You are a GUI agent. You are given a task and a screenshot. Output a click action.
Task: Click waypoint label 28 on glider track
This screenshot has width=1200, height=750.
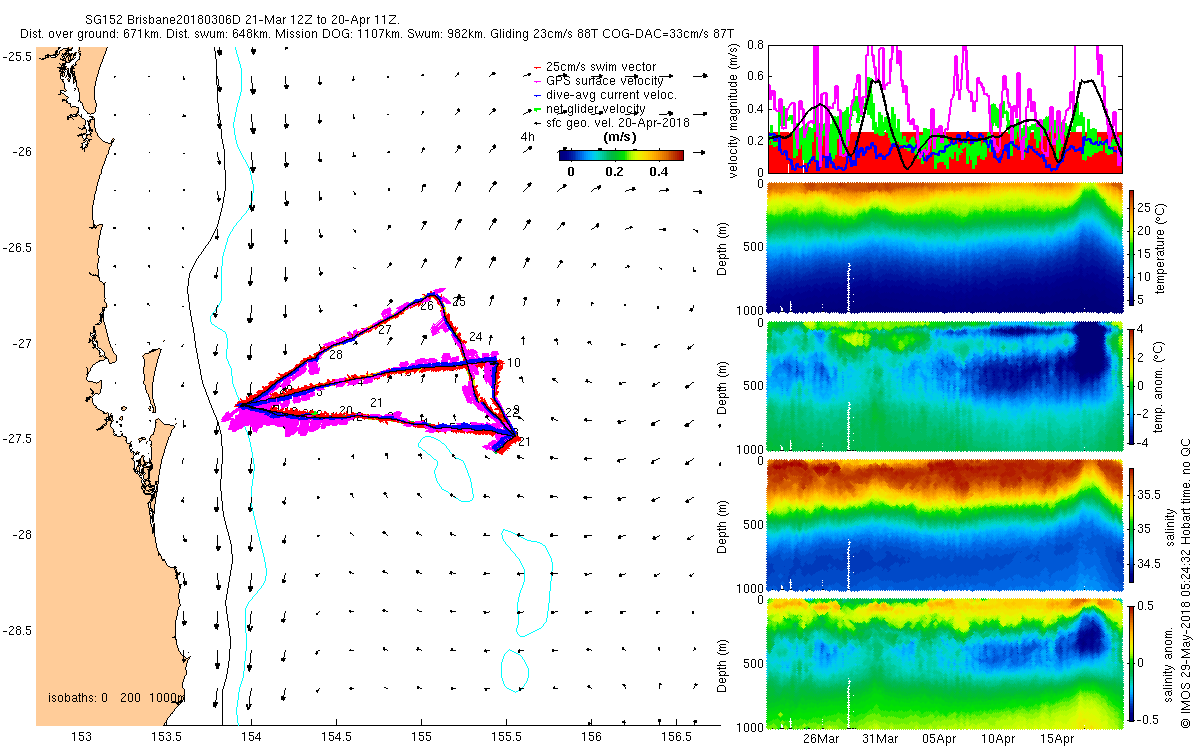pyautogui.click(x=336, y=355)
